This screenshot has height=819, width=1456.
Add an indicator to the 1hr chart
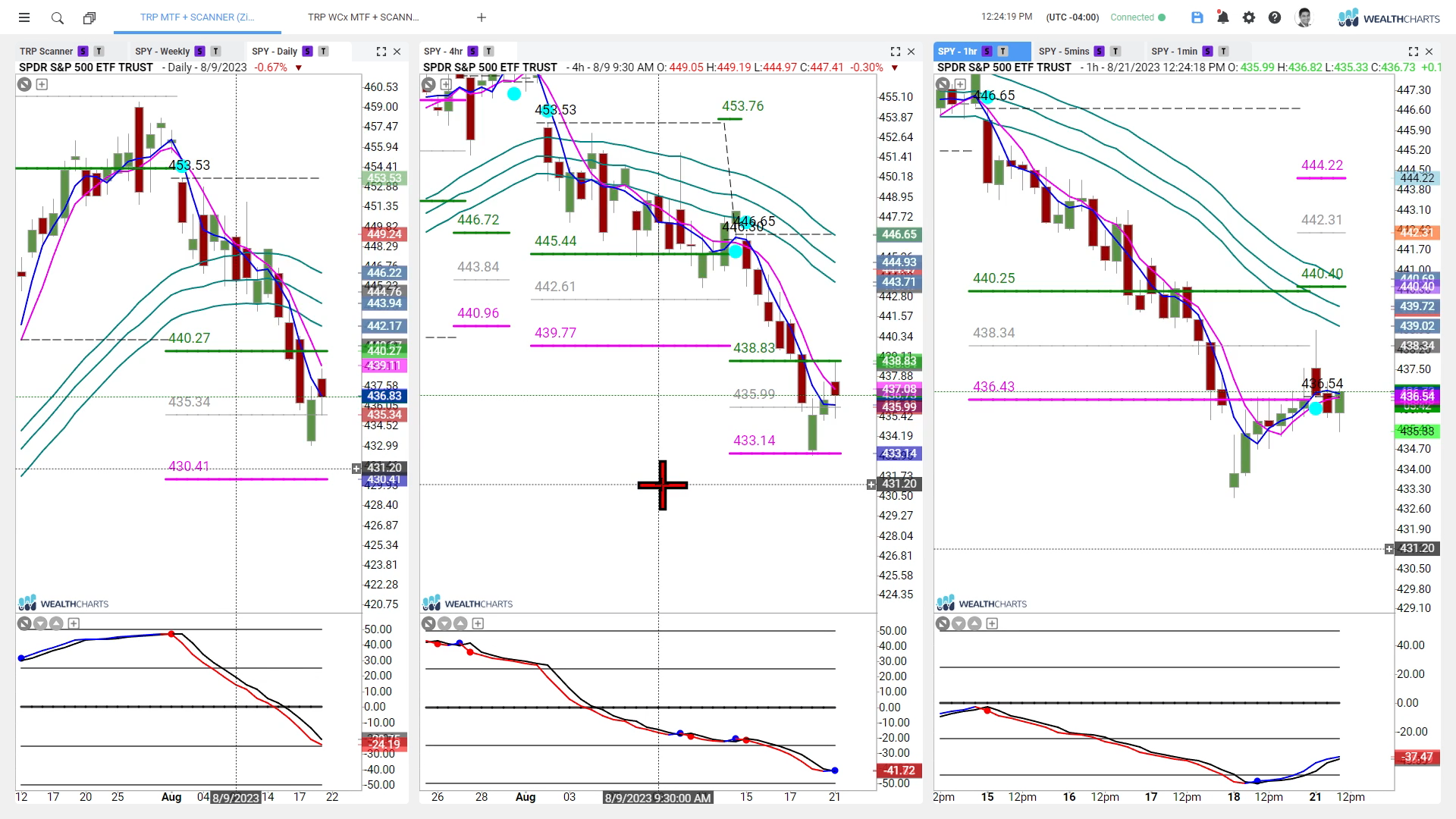960,84
